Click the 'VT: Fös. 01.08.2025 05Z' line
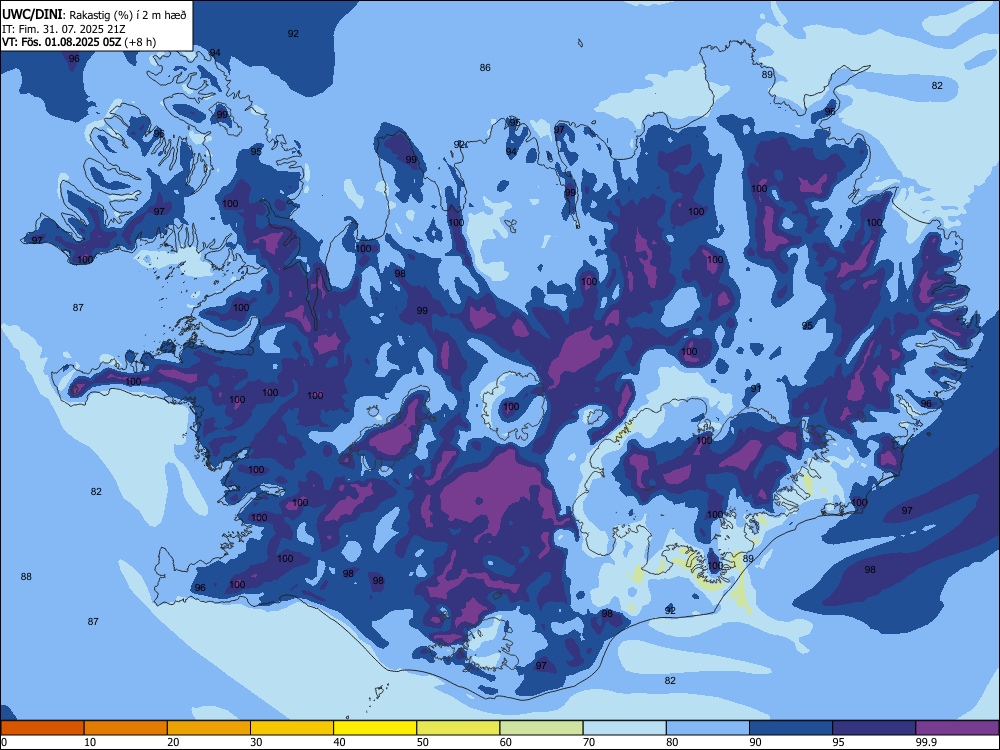The width and height of the screenshot is (1000, 750). click(61, 42)
